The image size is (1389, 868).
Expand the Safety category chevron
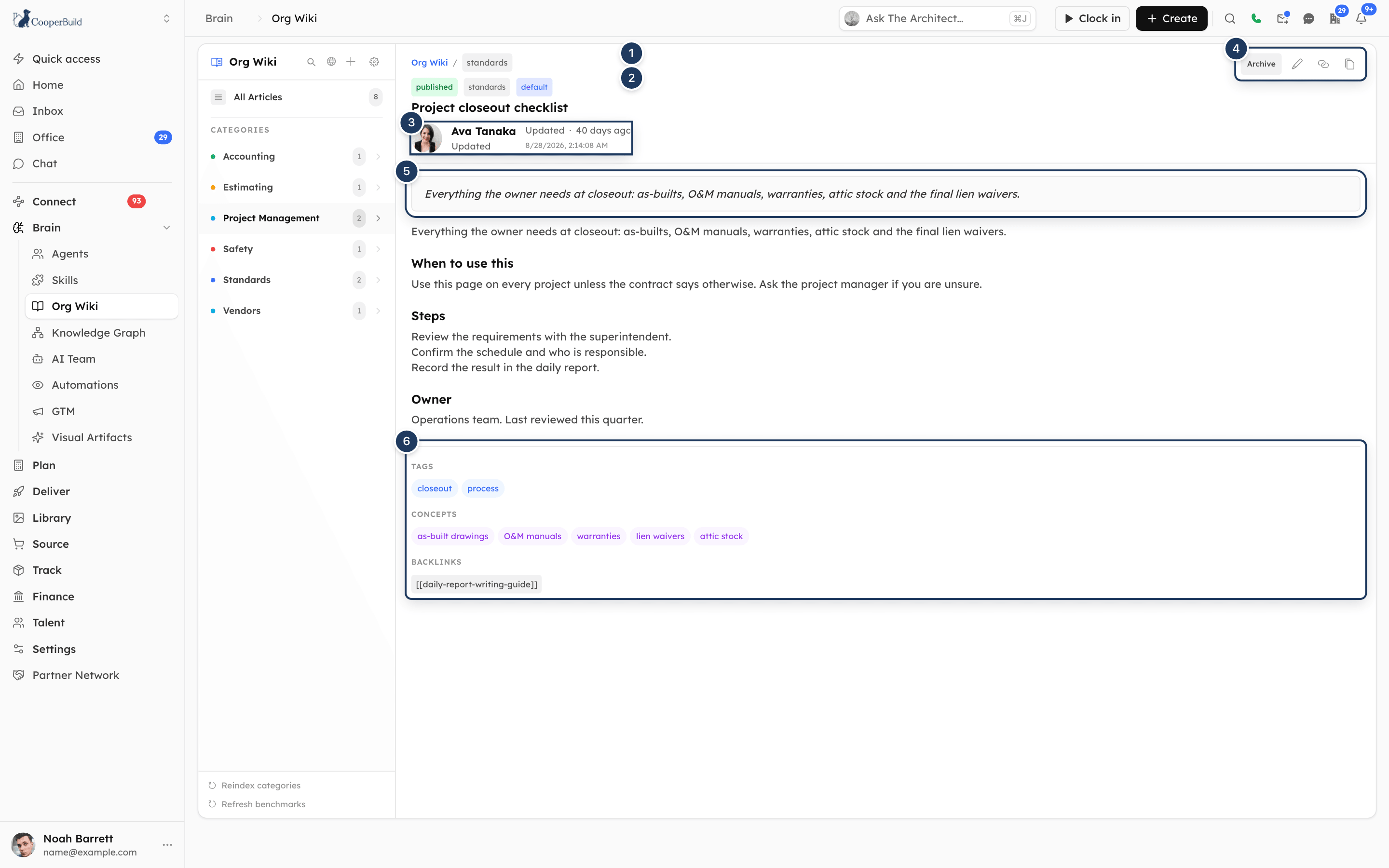pyautogui.click(x=378, y=249)
